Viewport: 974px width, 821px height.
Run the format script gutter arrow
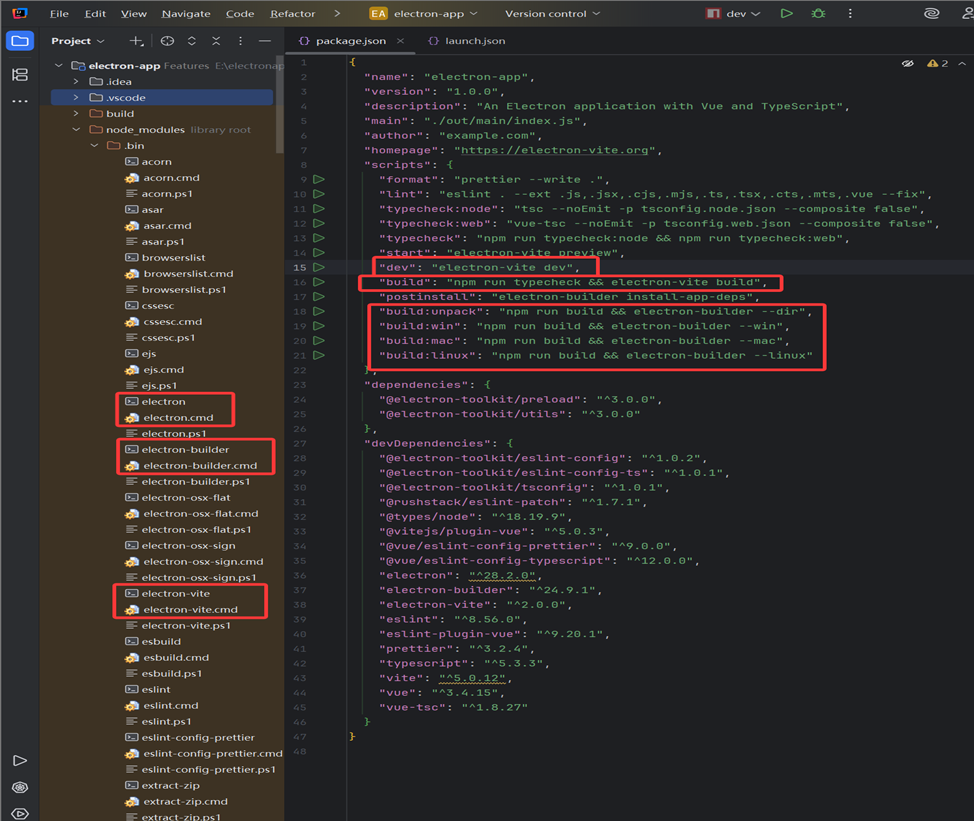[x=319, y=179]
